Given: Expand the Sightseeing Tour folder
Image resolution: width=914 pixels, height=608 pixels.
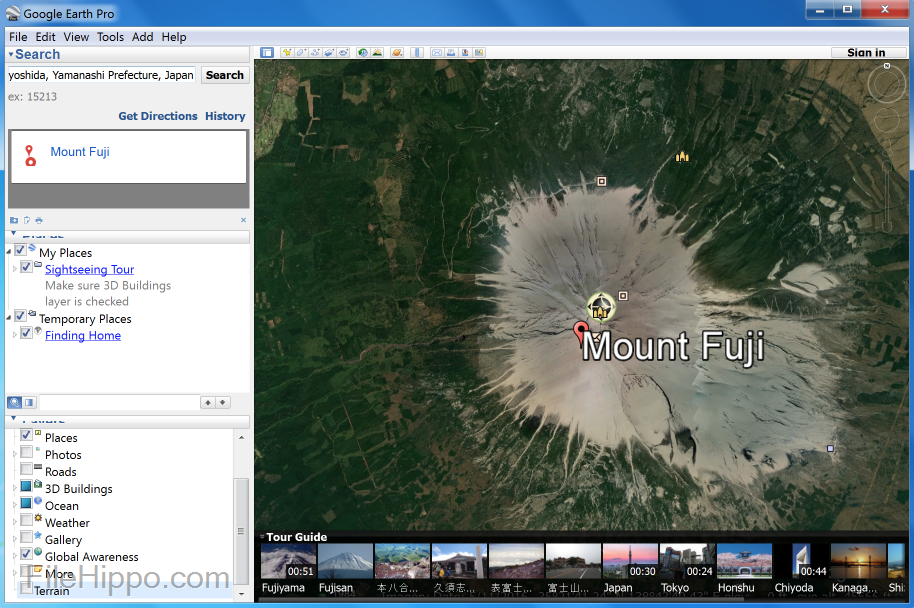Looking at the screenshot, I should 13,269.
